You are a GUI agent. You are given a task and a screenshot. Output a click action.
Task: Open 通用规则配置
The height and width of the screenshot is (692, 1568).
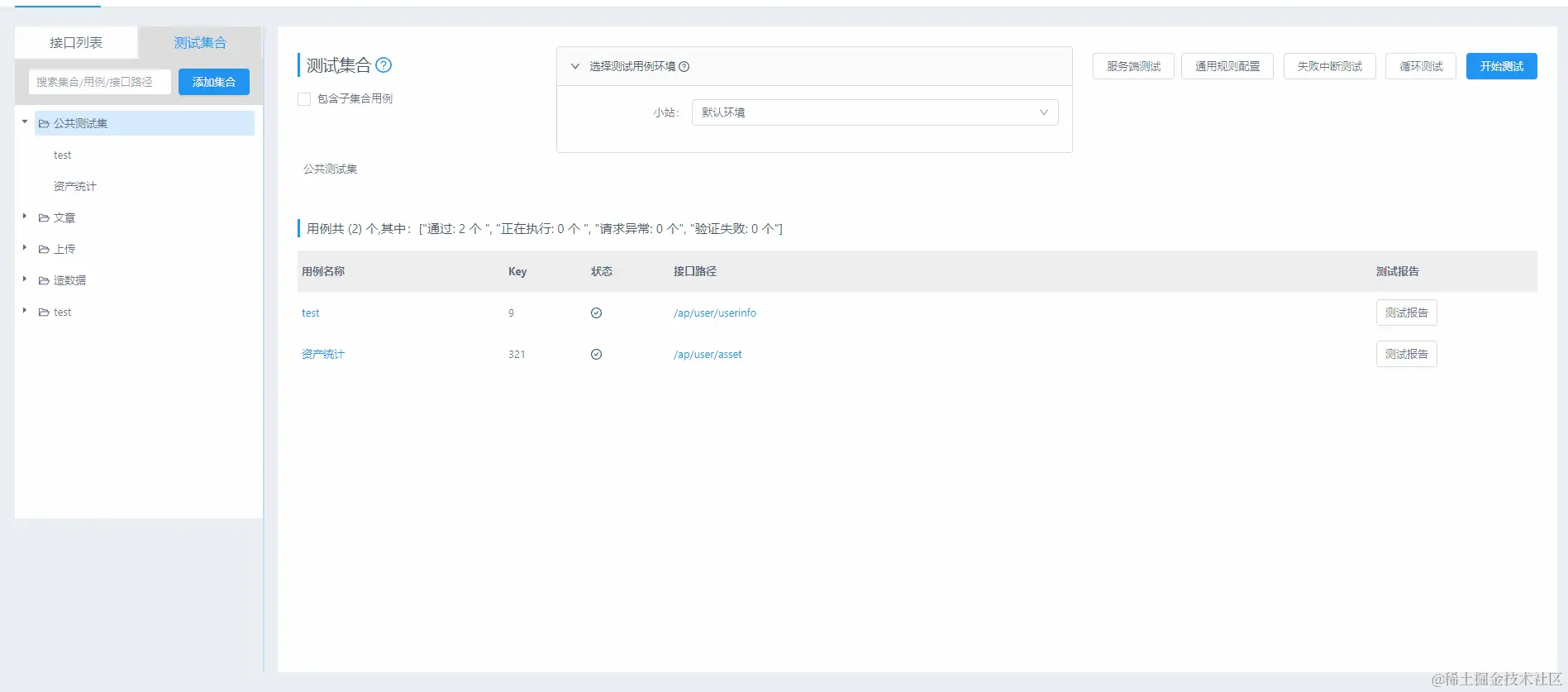click(1227, 66)
